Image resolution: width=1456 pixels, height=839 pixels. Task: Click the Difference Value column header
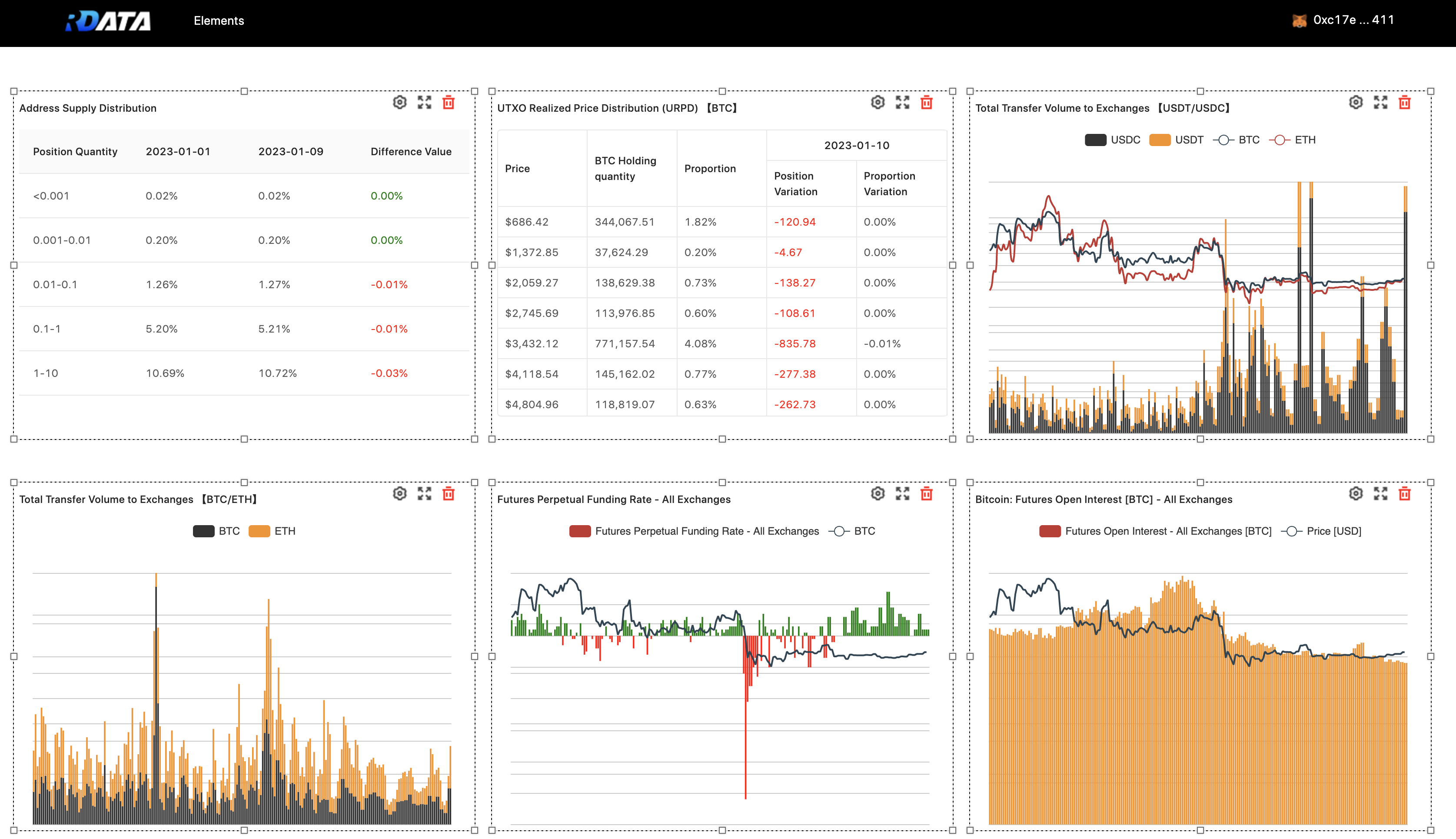(x=411, y=152)
